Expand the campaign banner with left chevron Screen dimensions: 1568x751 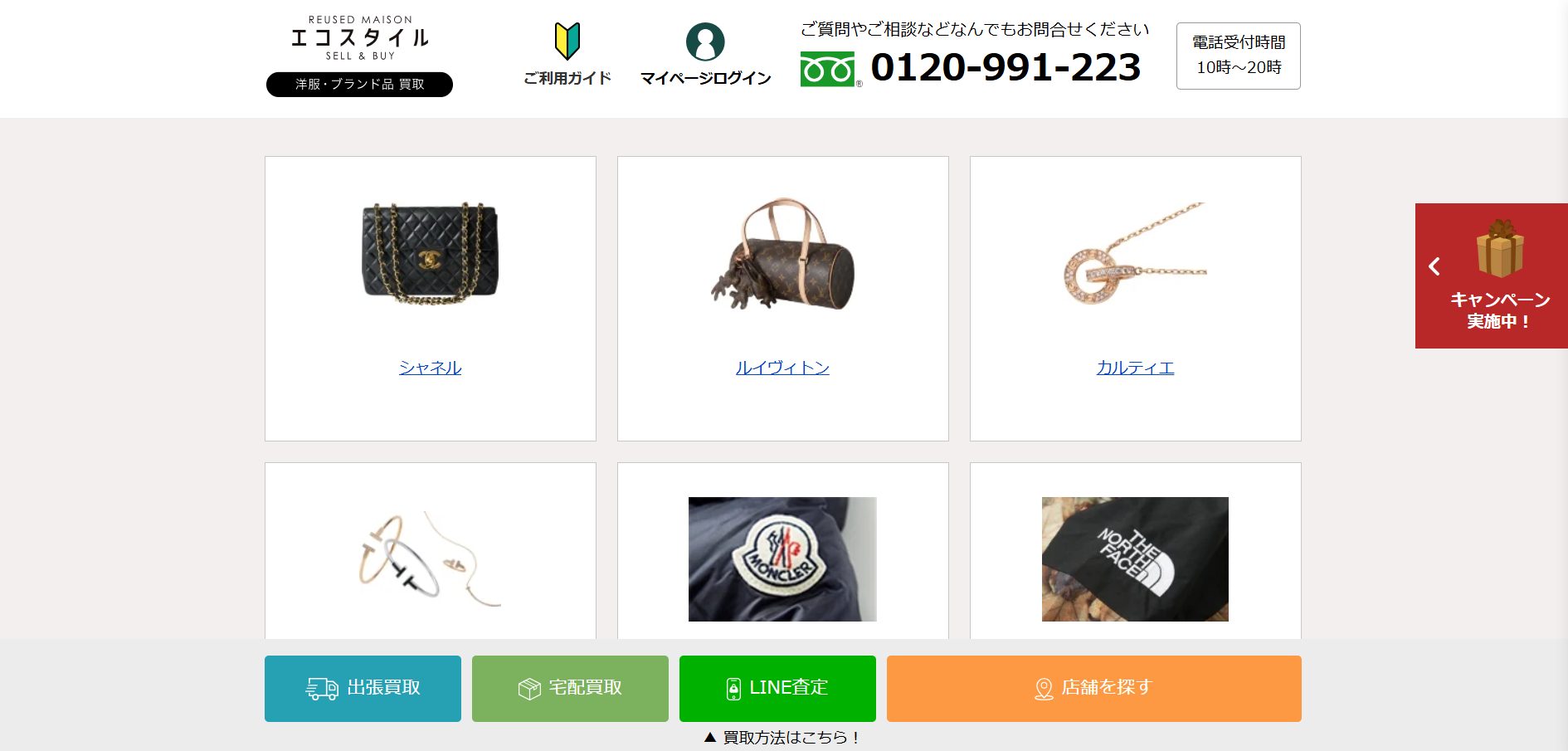[x=1434, y=266]
